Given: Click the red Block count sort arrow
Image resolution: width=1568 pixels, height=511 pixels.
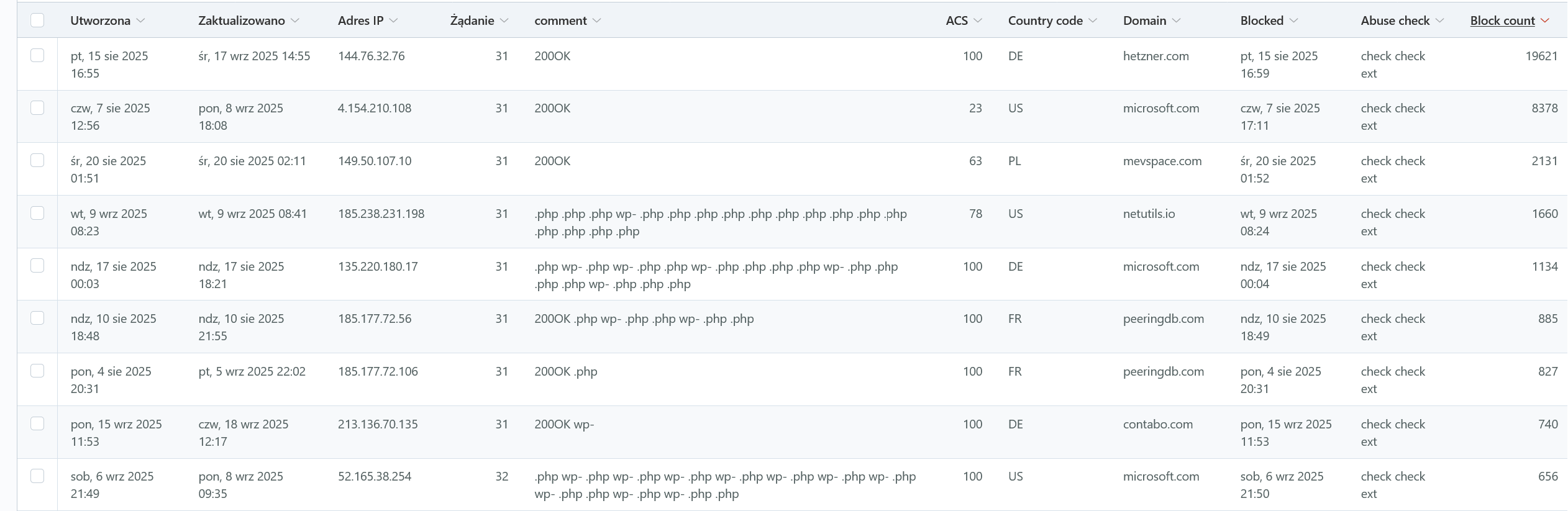Looking at the screenshot, I should click(1545, 21).
